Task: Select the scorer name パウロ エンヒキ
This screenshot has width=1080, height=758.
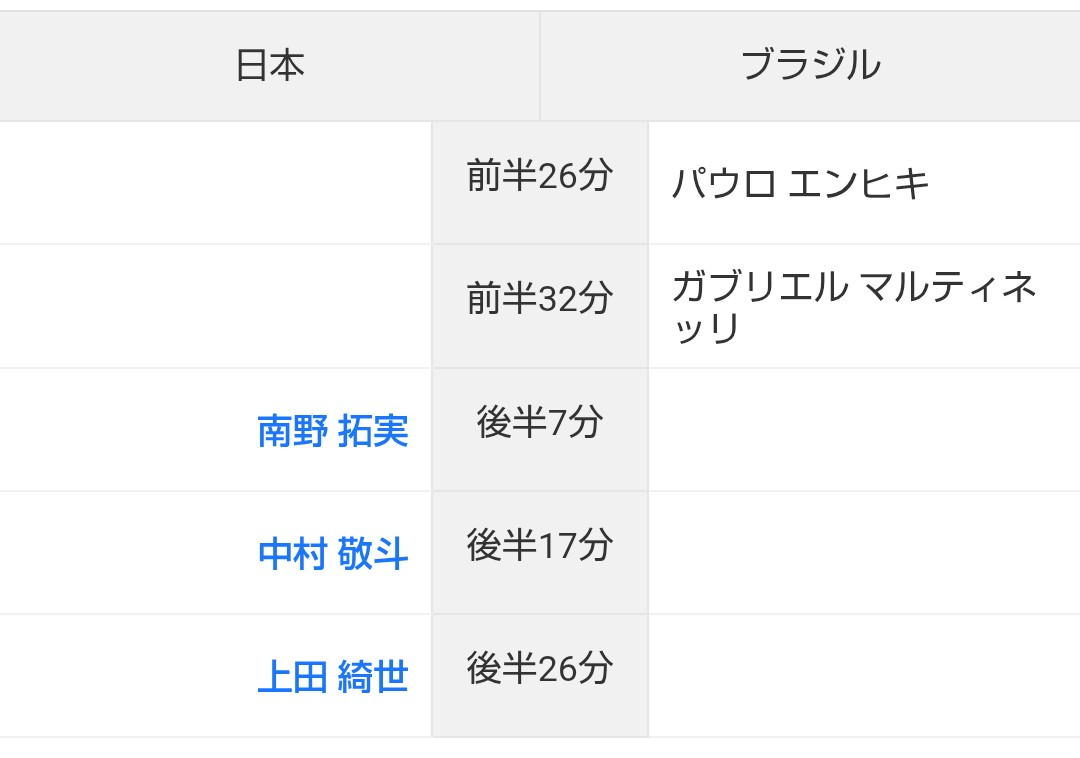Action: 800,184
